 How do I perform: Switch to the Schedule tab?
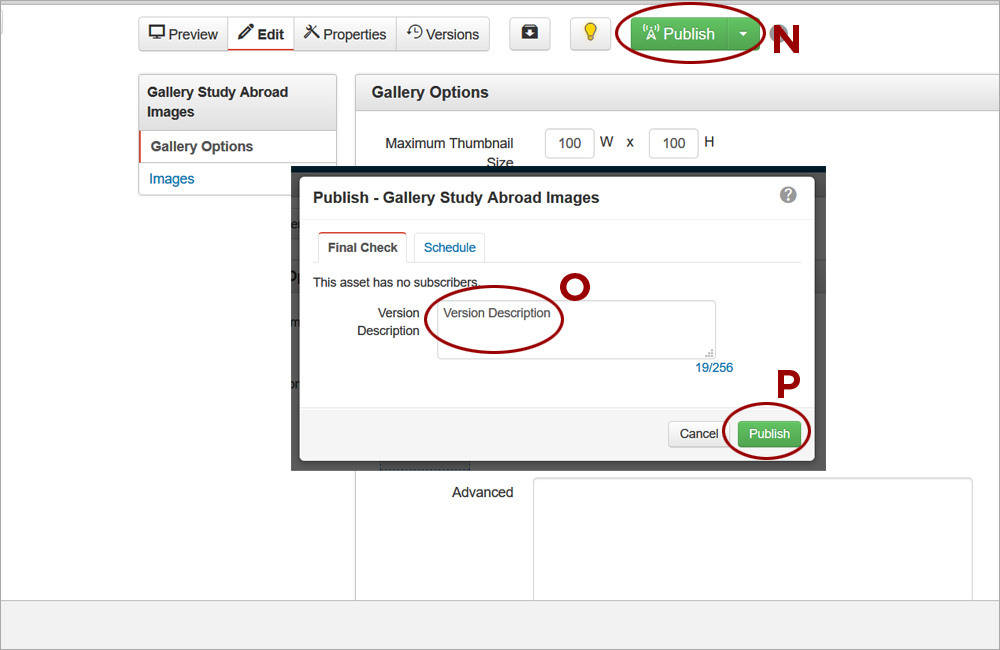pyautogui.click(x=449, y=247)
